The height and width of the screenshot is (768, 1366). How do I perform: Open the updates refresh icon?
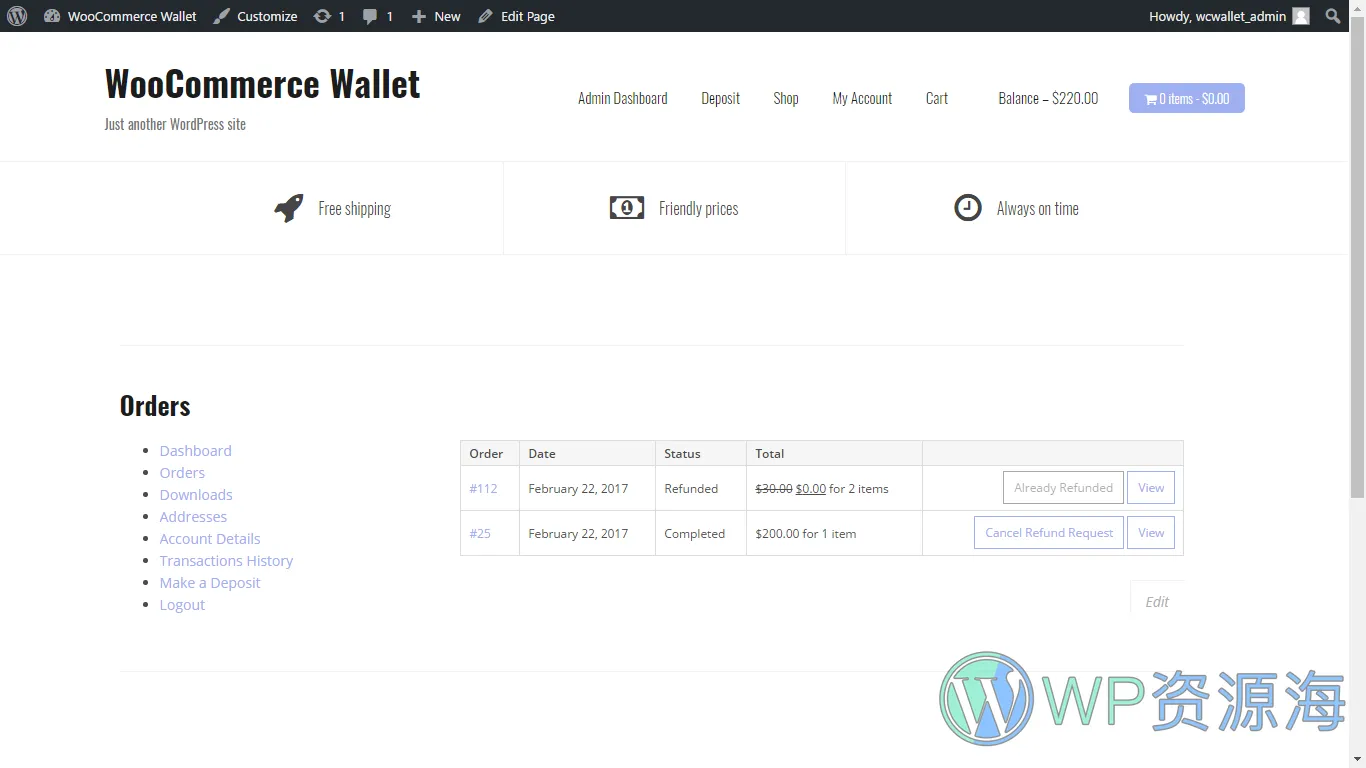(322, 16)
